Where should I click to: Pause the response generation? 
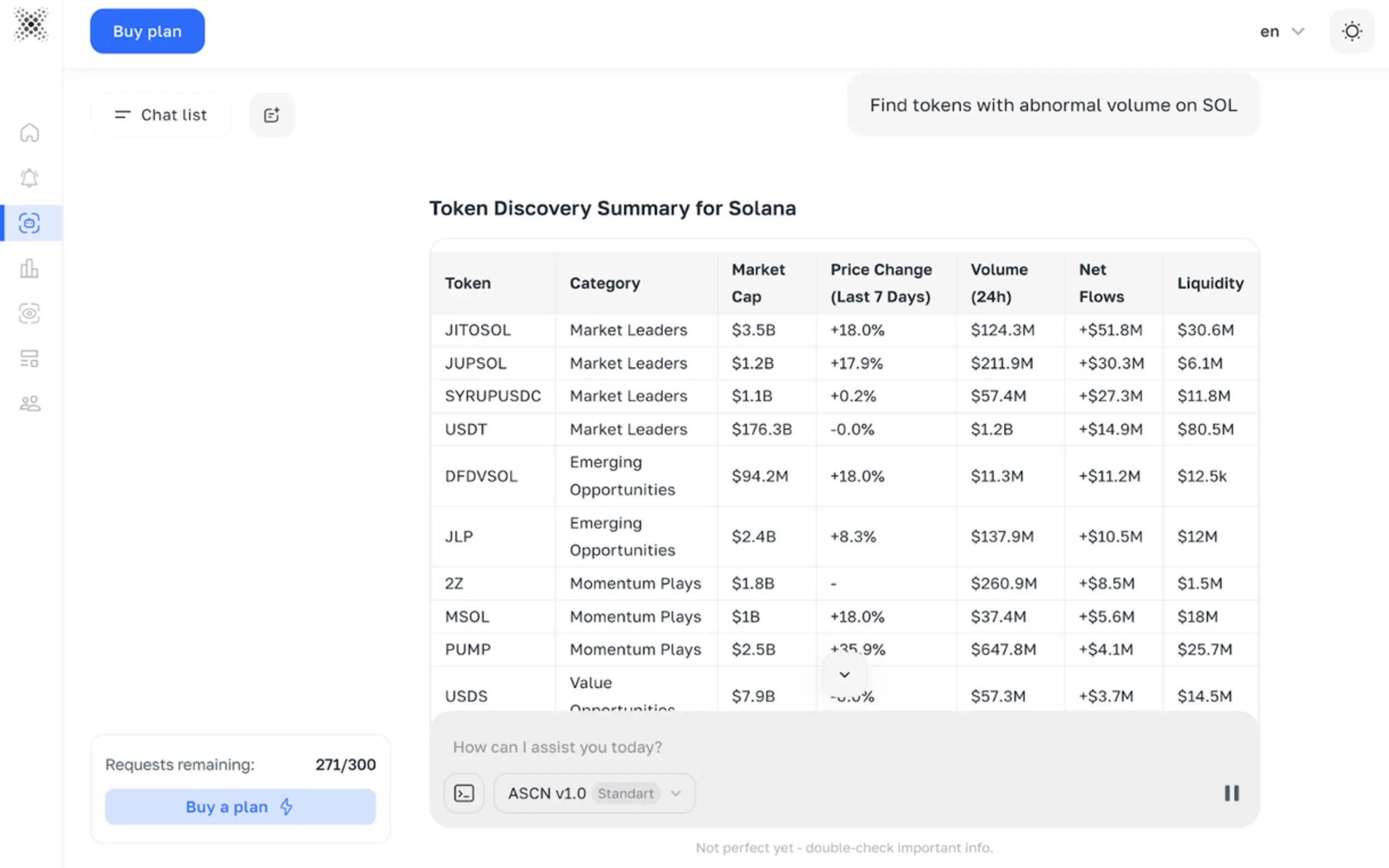point(1231,793)
